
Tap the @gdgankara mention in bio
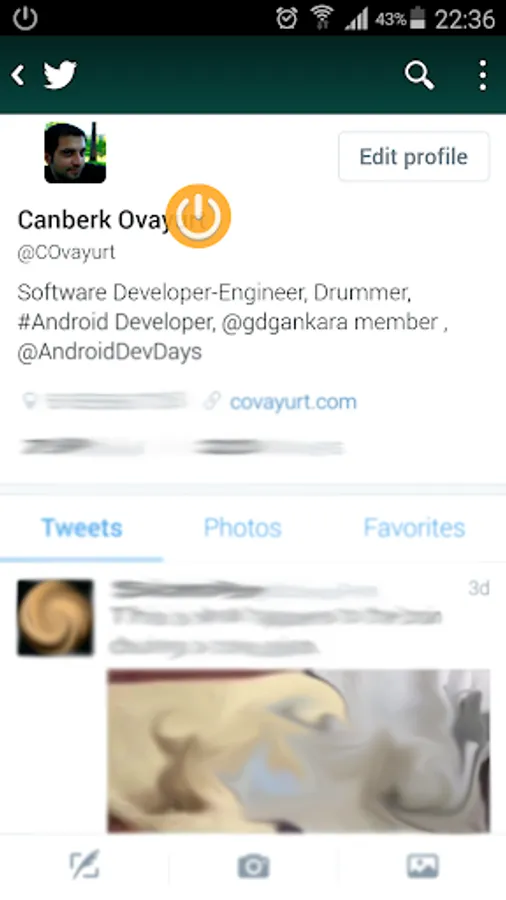tap(284, 322)
